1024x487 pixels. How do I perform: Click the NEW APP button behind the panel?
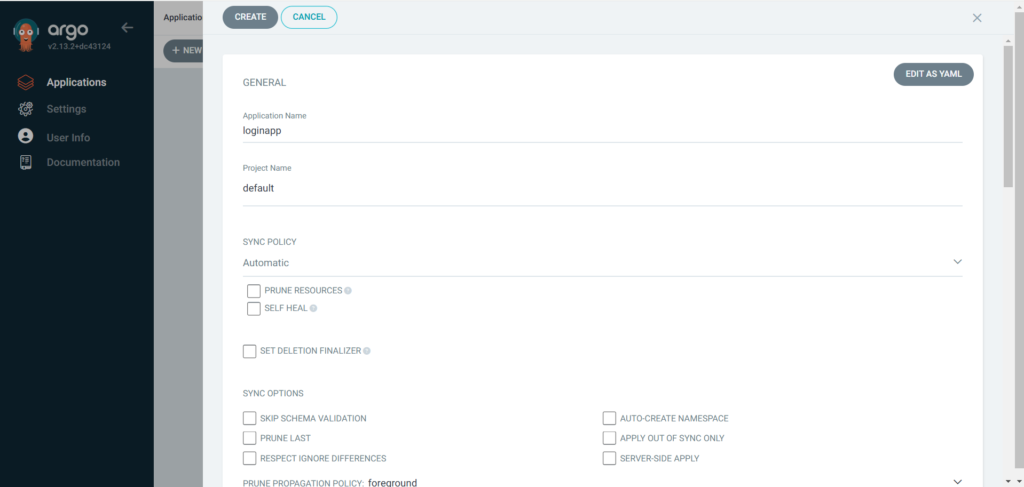tap(183, 50)
